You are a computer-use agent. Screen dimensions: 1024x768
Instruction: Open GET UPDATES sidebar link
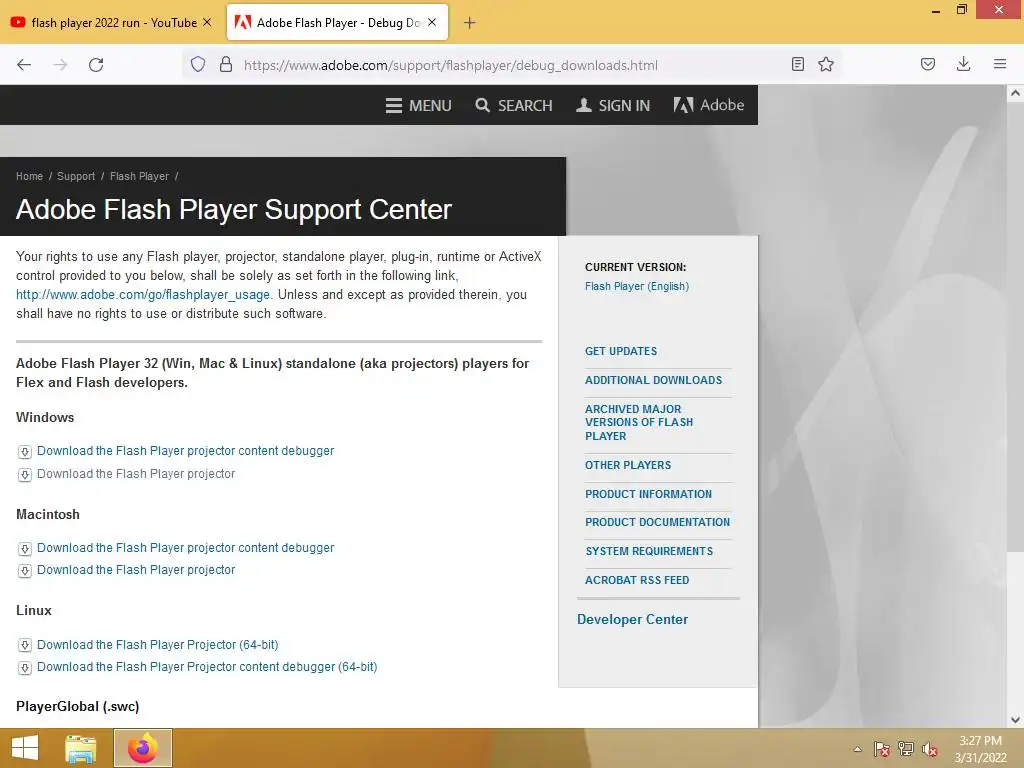pyautogui.click(x=621, y=351)
